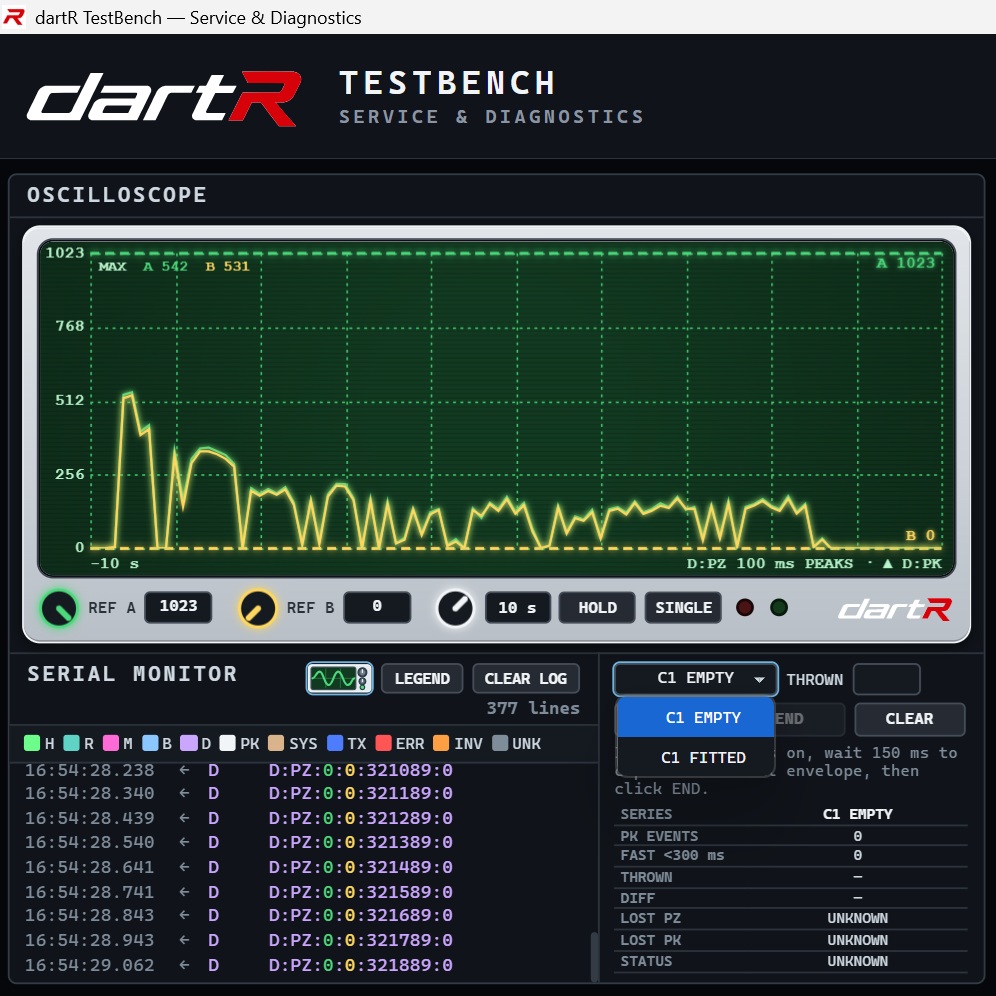The image size is (996, 996).
Task: Click the dartR app icon in title bar
Action: pyautogui.click(x=13, y=17)
